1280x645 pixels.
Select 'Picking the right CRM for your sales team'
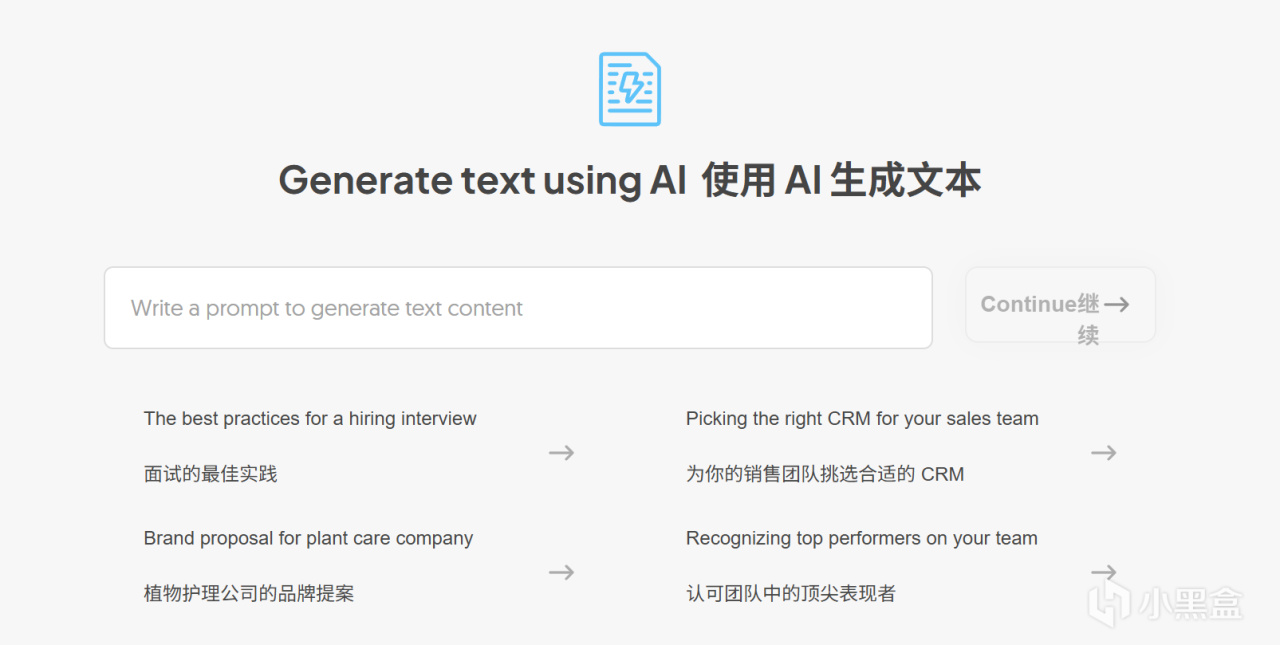pos(862,419)
